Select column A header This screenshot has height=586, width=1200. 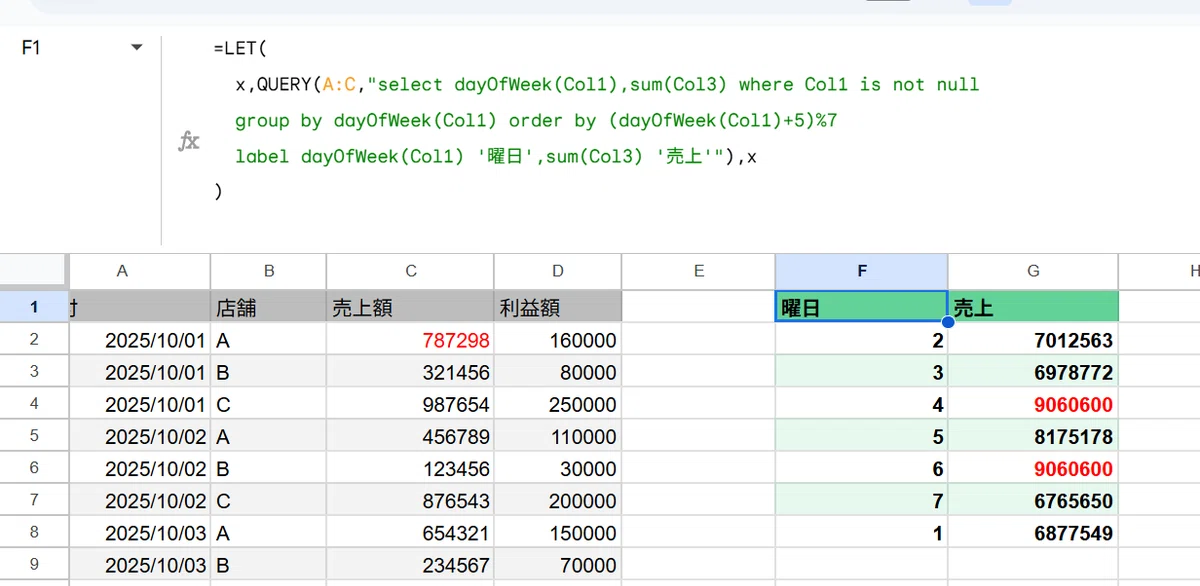[x=122, y=271]
